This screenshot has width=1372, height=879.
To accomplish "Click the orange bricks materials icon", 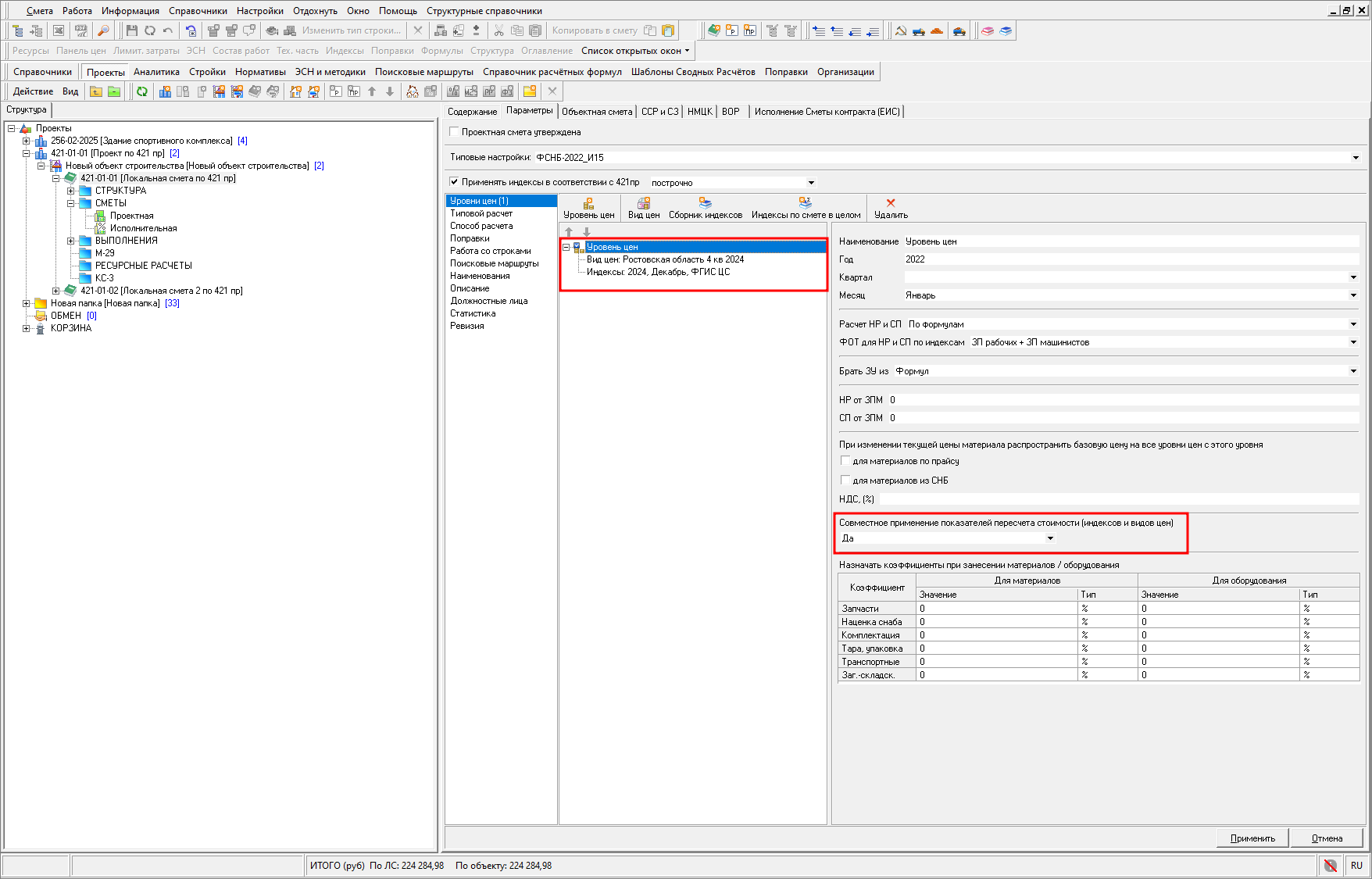I will tap(937, 30).
